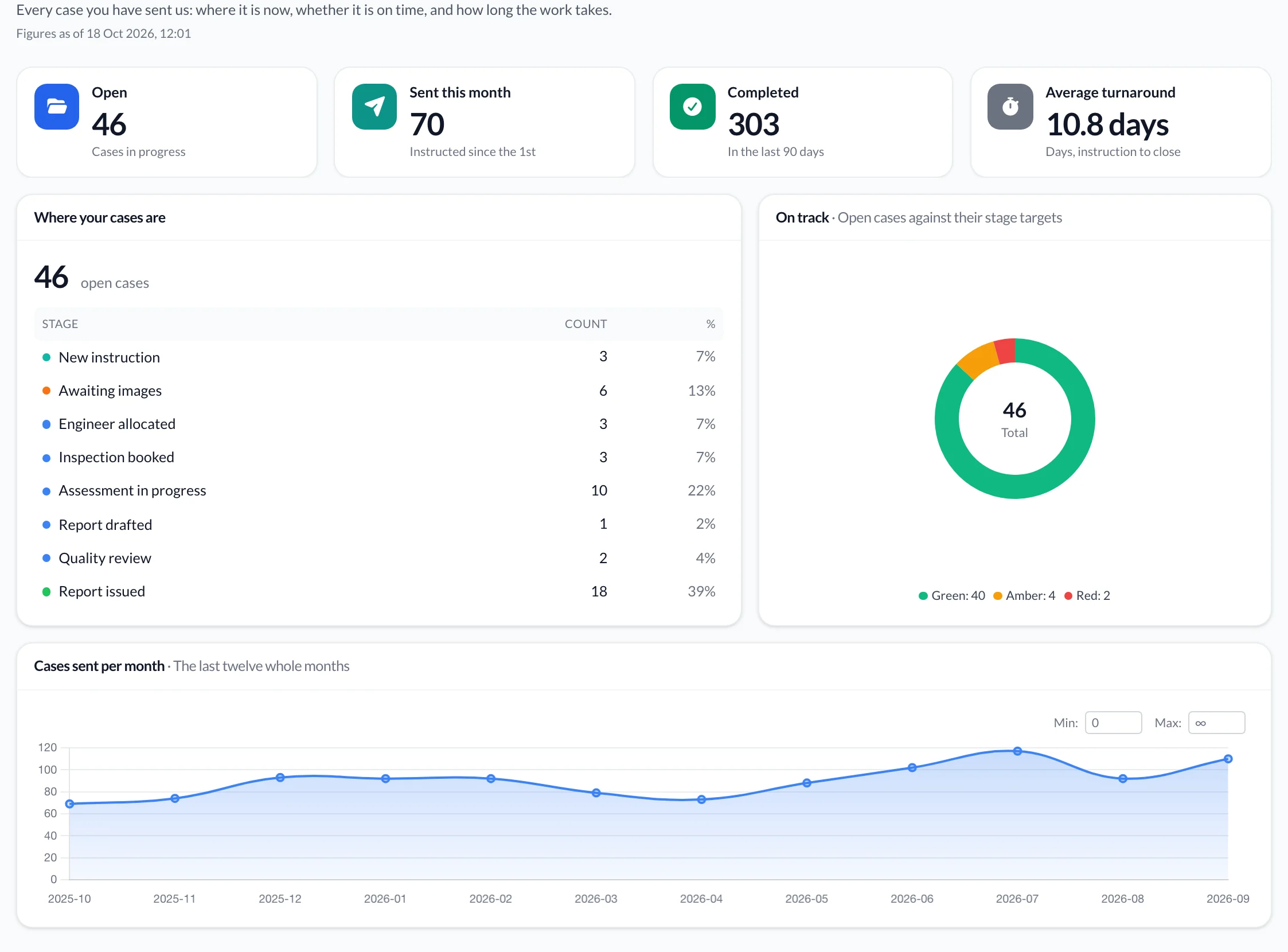Click the Min axis input field
Screen dimensions: 1288x952
pos(1113,723)
